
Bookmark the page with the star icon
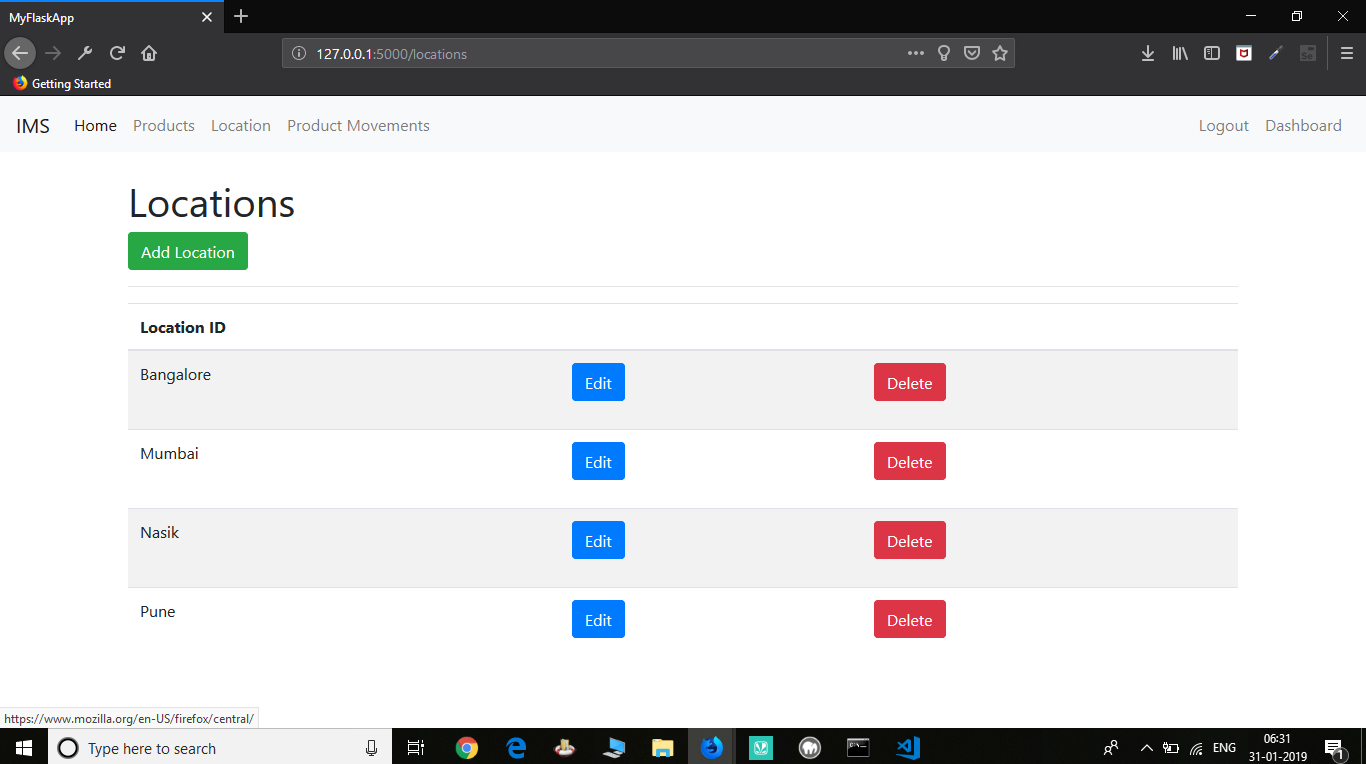(1000, 53)
